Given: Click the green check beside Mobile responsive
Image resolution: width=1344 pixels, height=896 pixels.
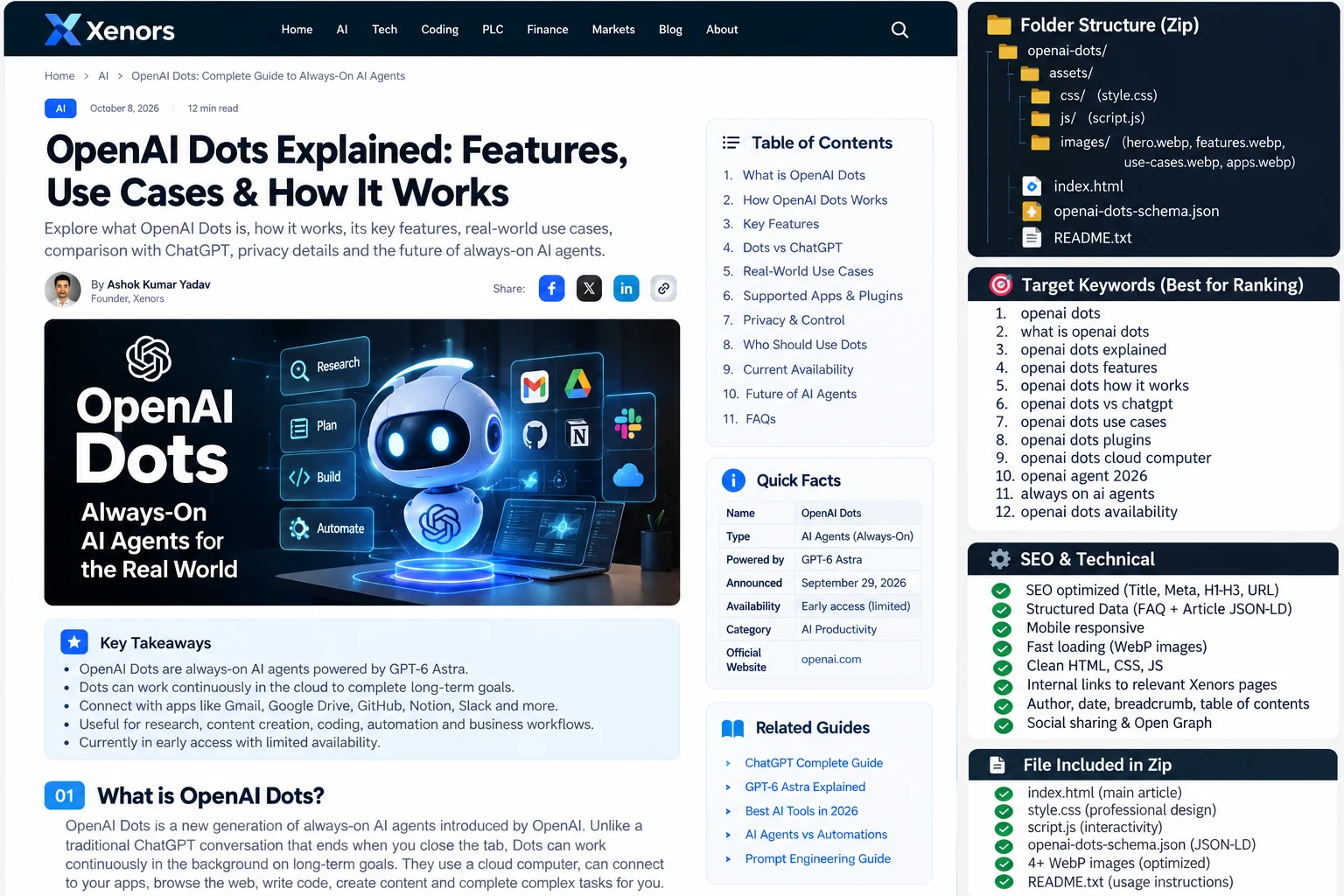Looking at the screenshot, I should click(x=1002, y=628).
